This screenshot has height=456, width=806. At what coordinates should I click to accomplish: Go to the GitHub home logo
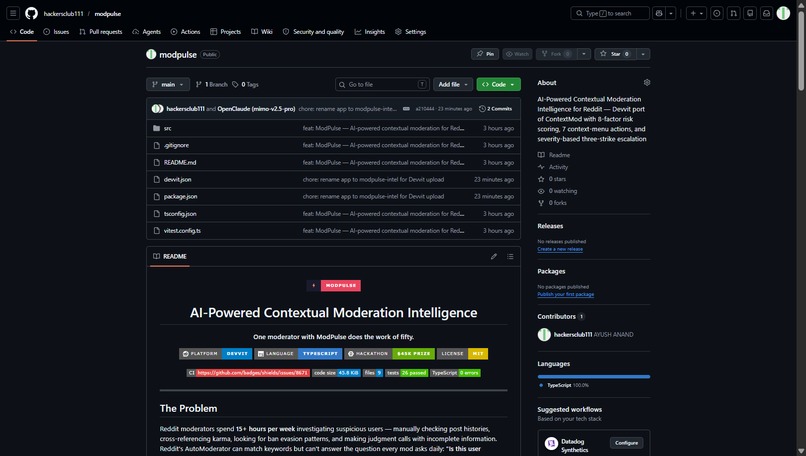pyautogui.click(x=31, y=13)
